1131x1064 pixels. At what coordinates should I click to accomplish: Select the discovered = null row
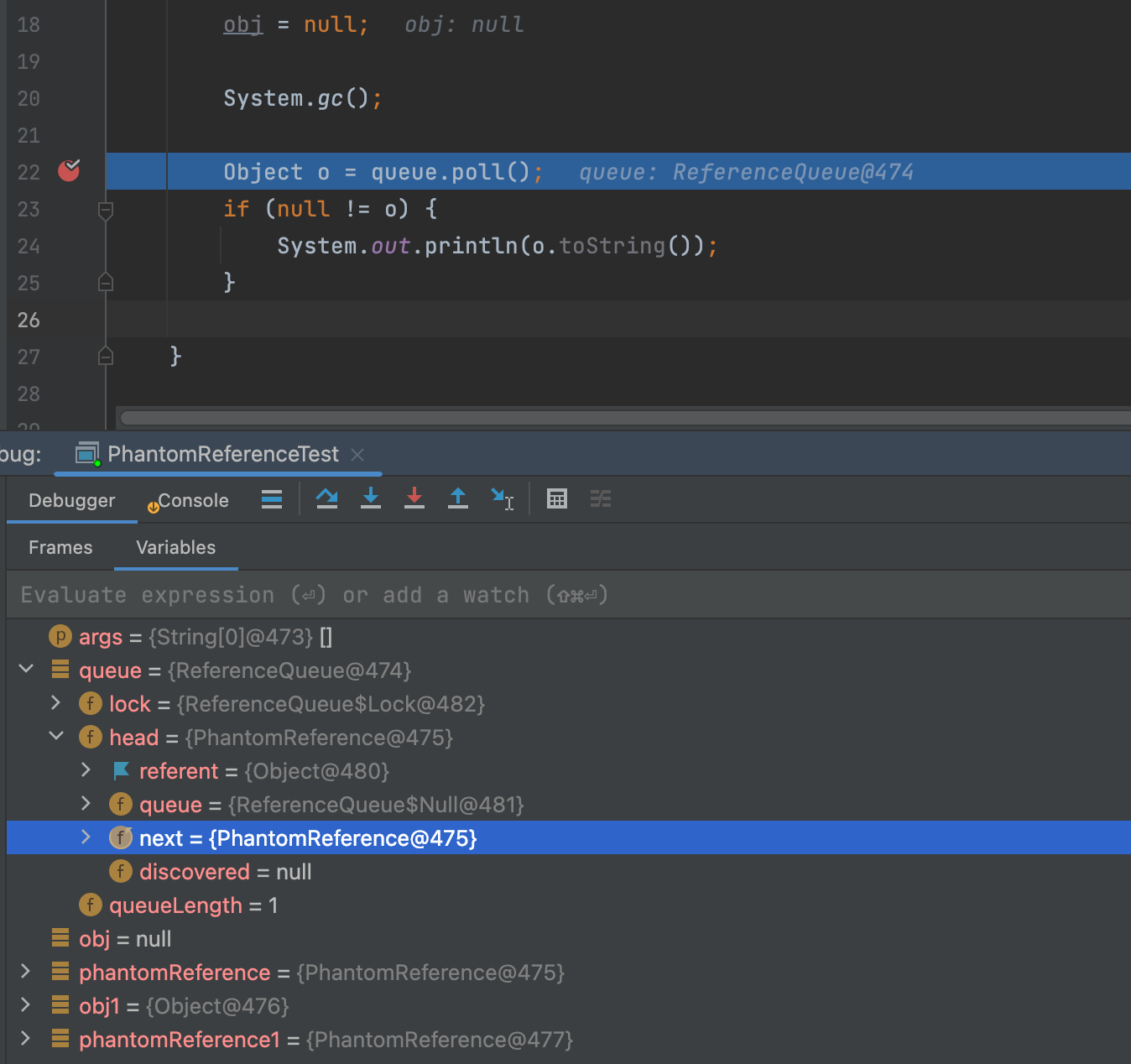[569, 872]
